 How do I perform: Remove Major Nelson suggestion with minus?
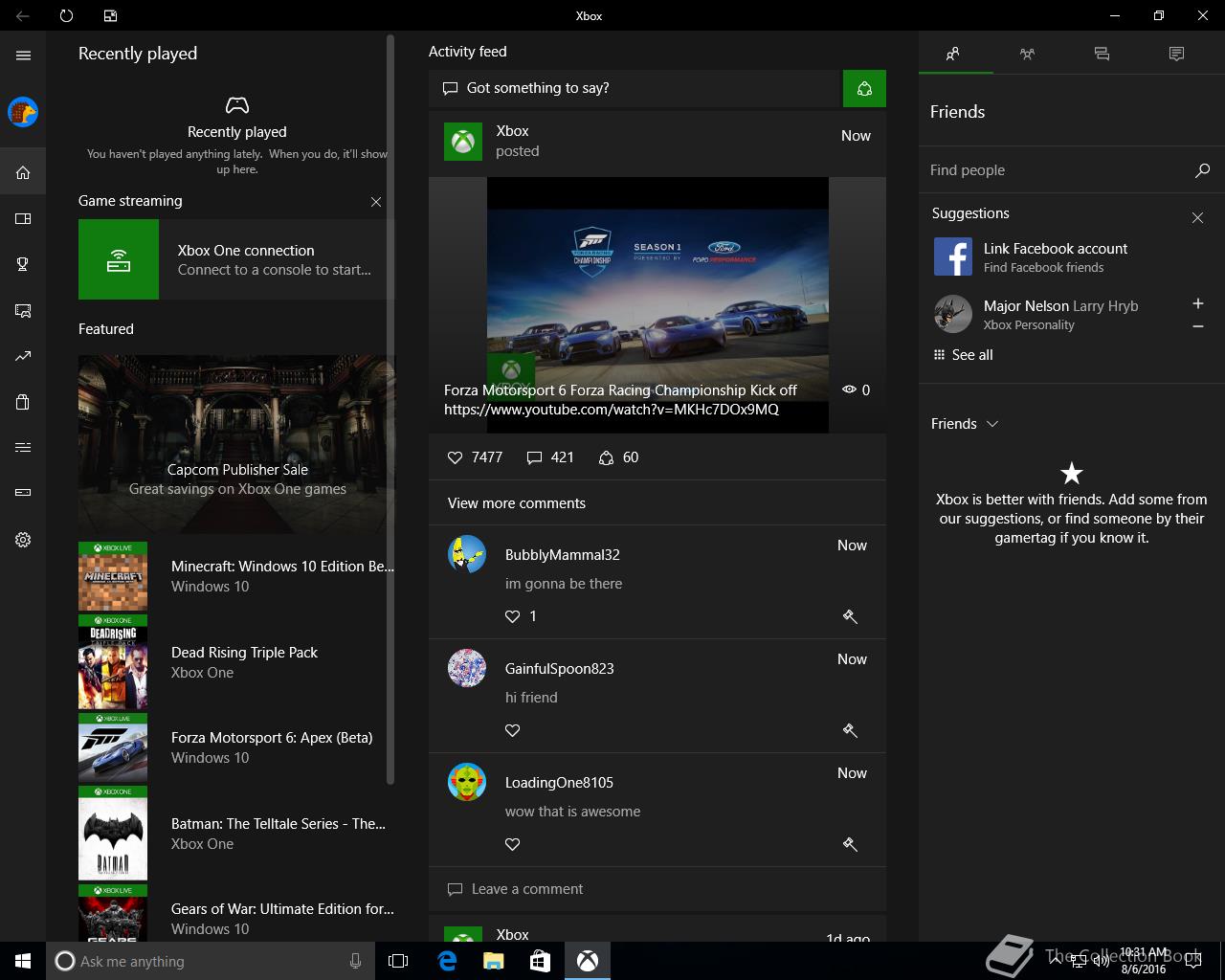point(1198,326)
